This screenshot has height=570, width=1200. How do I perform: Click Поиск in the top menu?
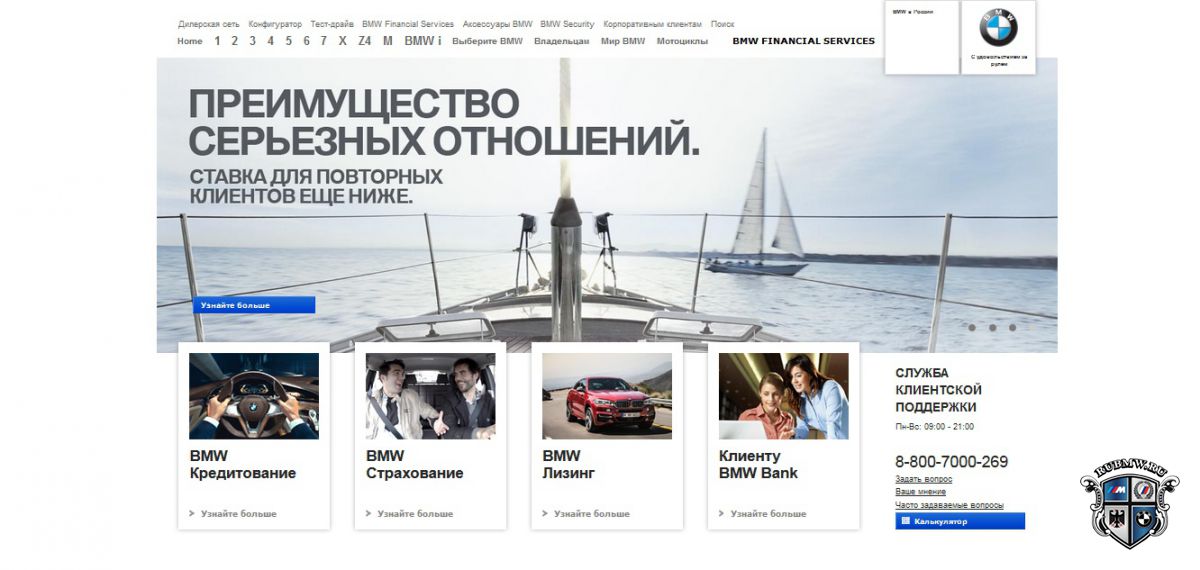click(723, 24)
